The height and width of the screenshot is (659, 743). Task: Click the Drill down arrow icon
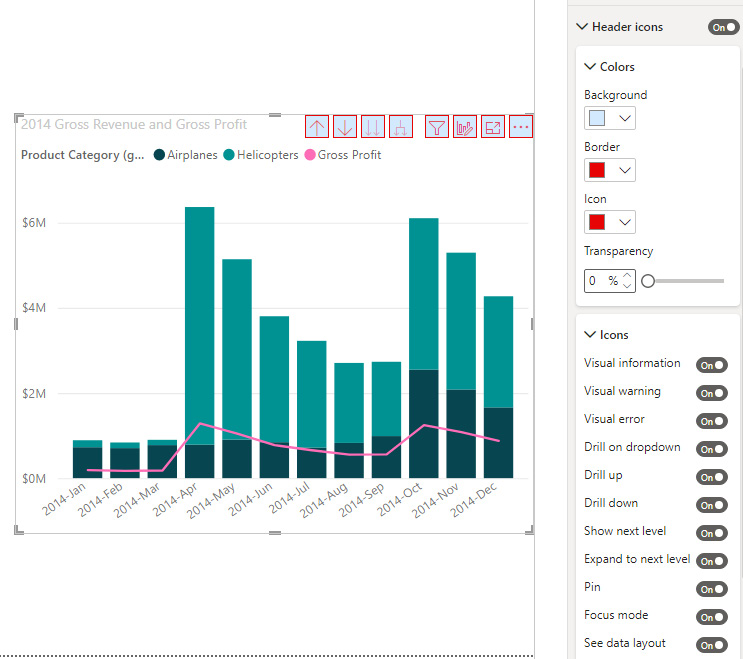345,127
